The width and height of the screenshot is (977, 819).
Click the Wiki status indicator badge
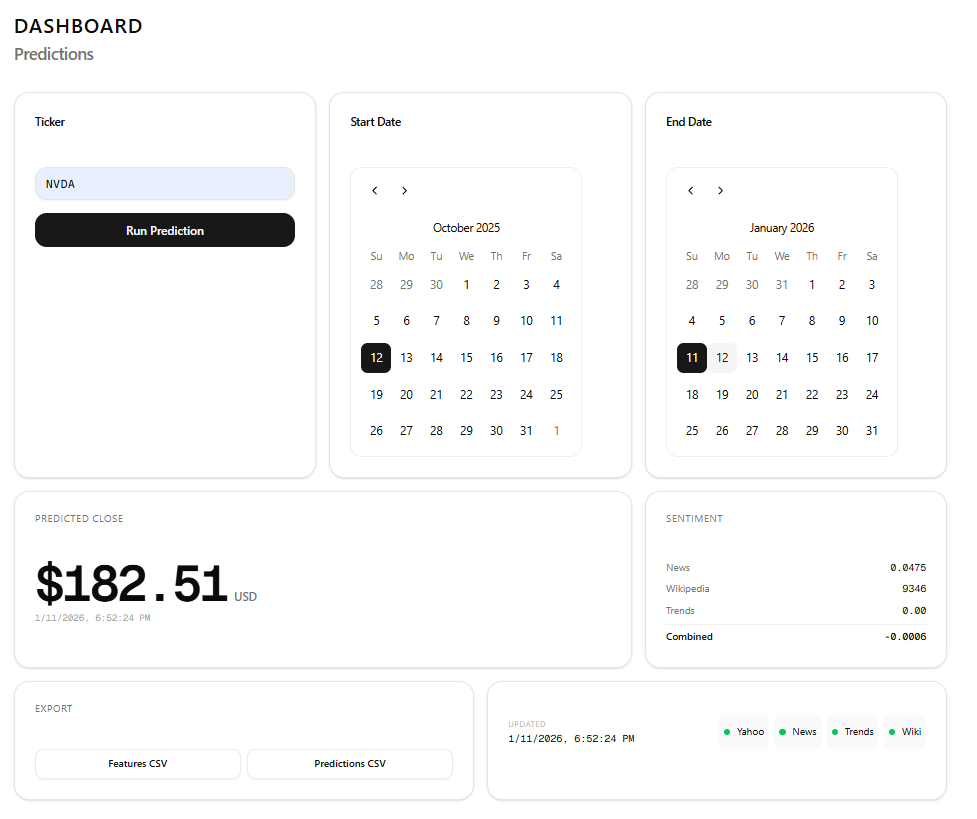(x=905, y=732)
